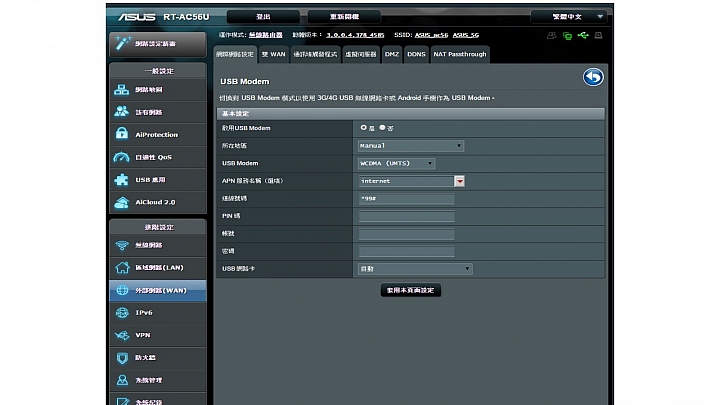The height and width of the screenshot is (405, 720).
Task: Click the last empty field above USB adapter
Action: [x=406, y=252]
